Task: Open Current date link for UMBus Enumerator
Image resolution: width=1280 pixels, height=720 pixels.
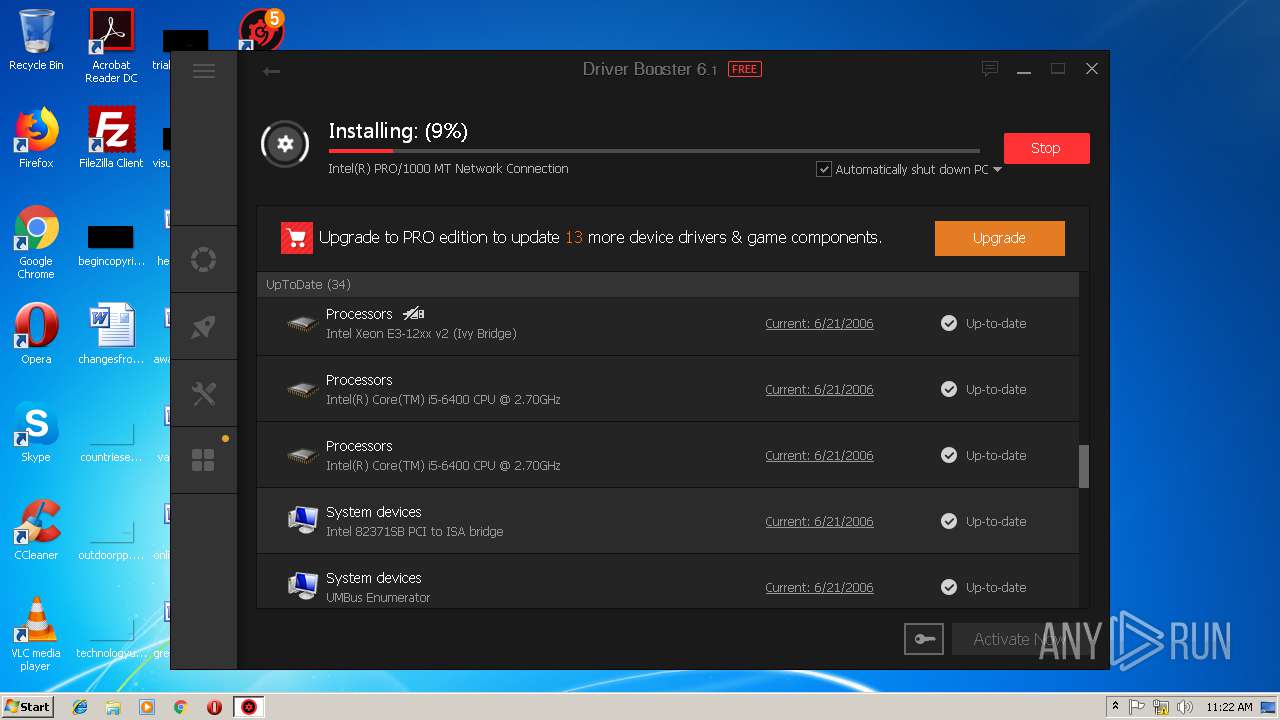Action: tap(819, 588)
